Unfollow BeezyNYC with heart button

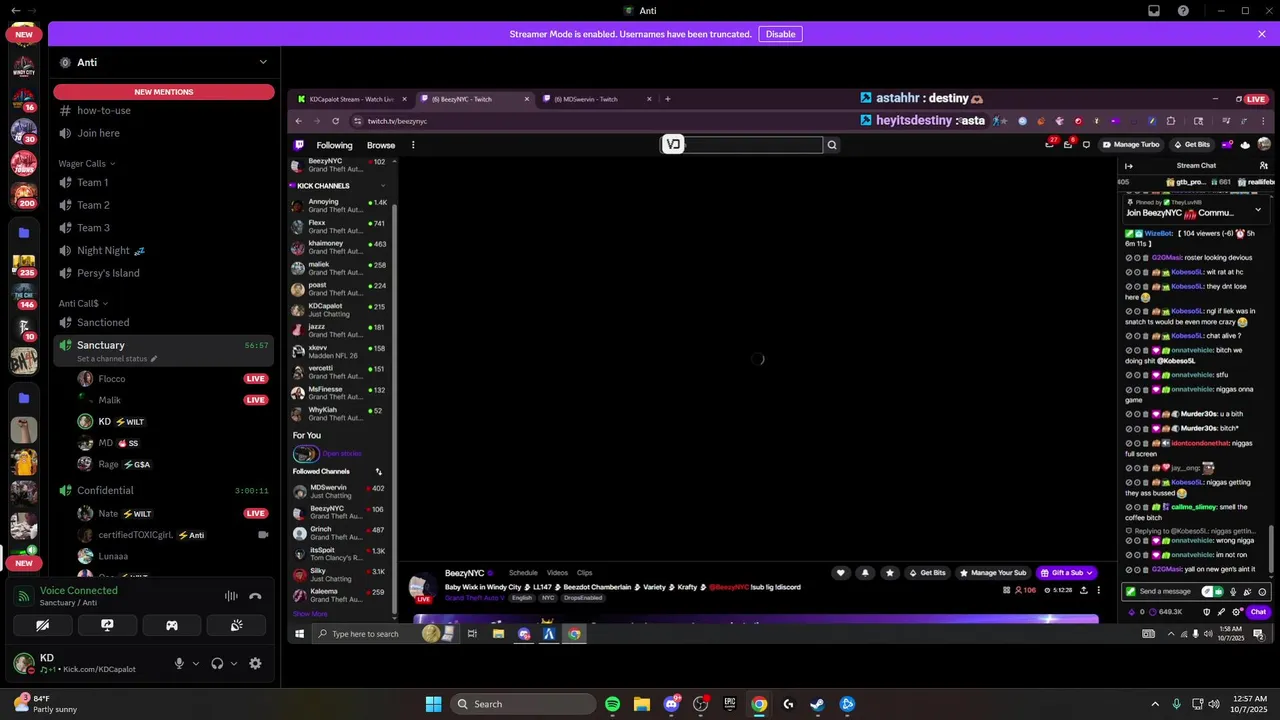(x=841, y=573)
